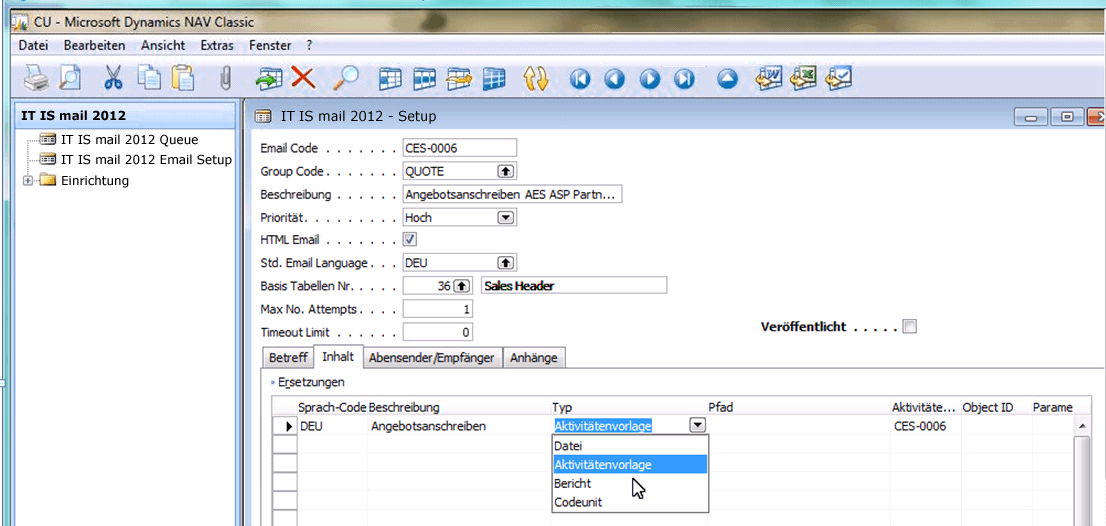Viewport: 1106px width, 526px height.
Task: Switch to the Anhänge tab
Action: tap(534, 357)
